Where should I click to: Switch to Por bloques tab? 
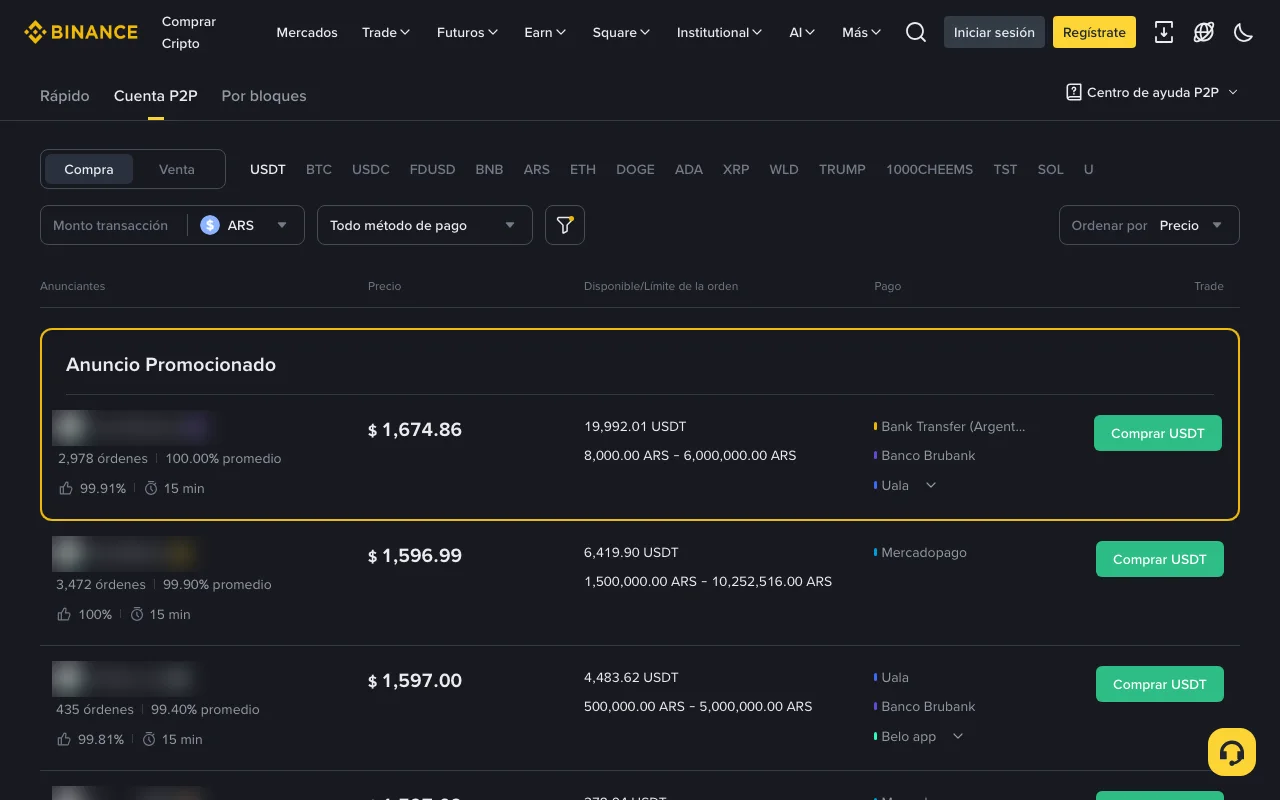(x=264, y=96)
